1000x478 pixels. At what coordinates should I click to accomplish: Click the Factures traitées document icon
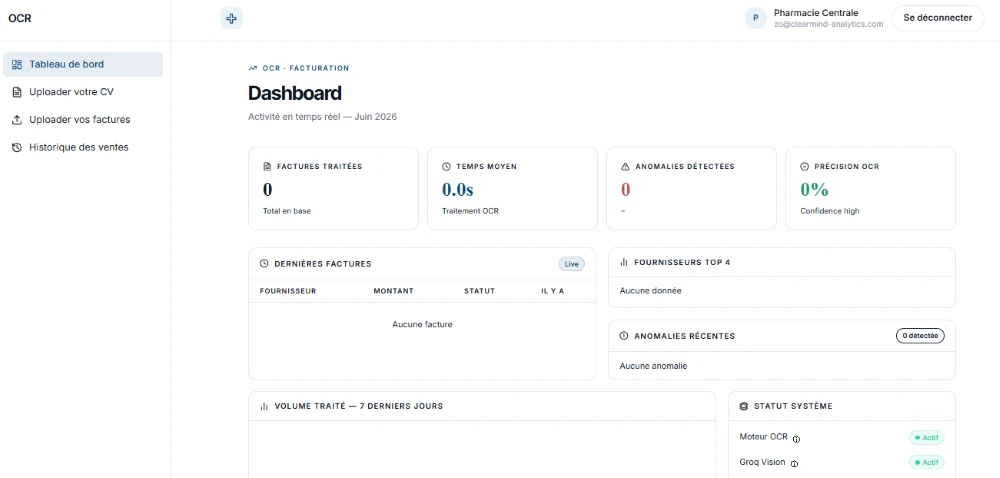pyautogui.click(x=267, y=166)
